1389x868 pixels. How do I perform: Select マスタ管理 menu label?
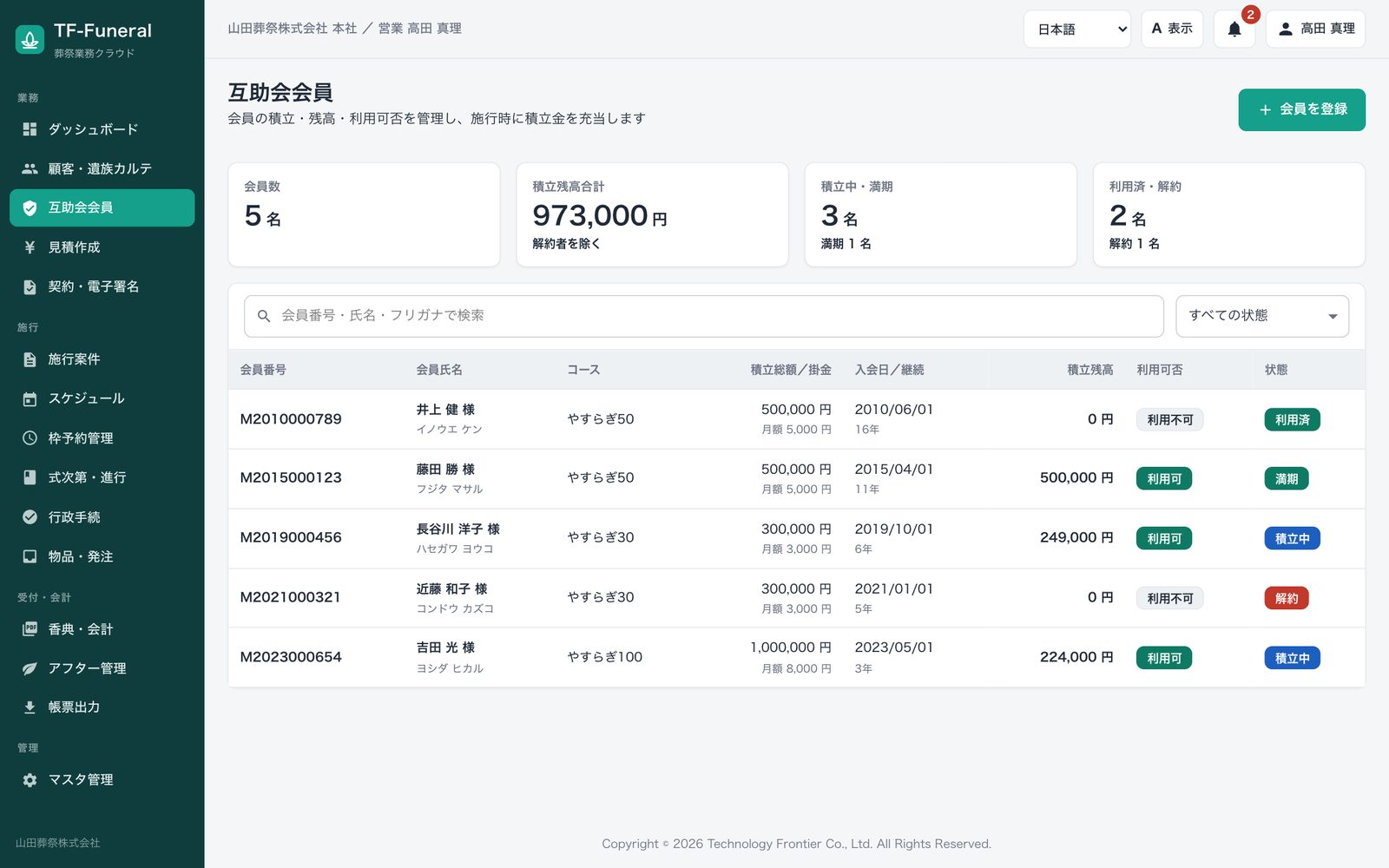(x=81, y=780)
